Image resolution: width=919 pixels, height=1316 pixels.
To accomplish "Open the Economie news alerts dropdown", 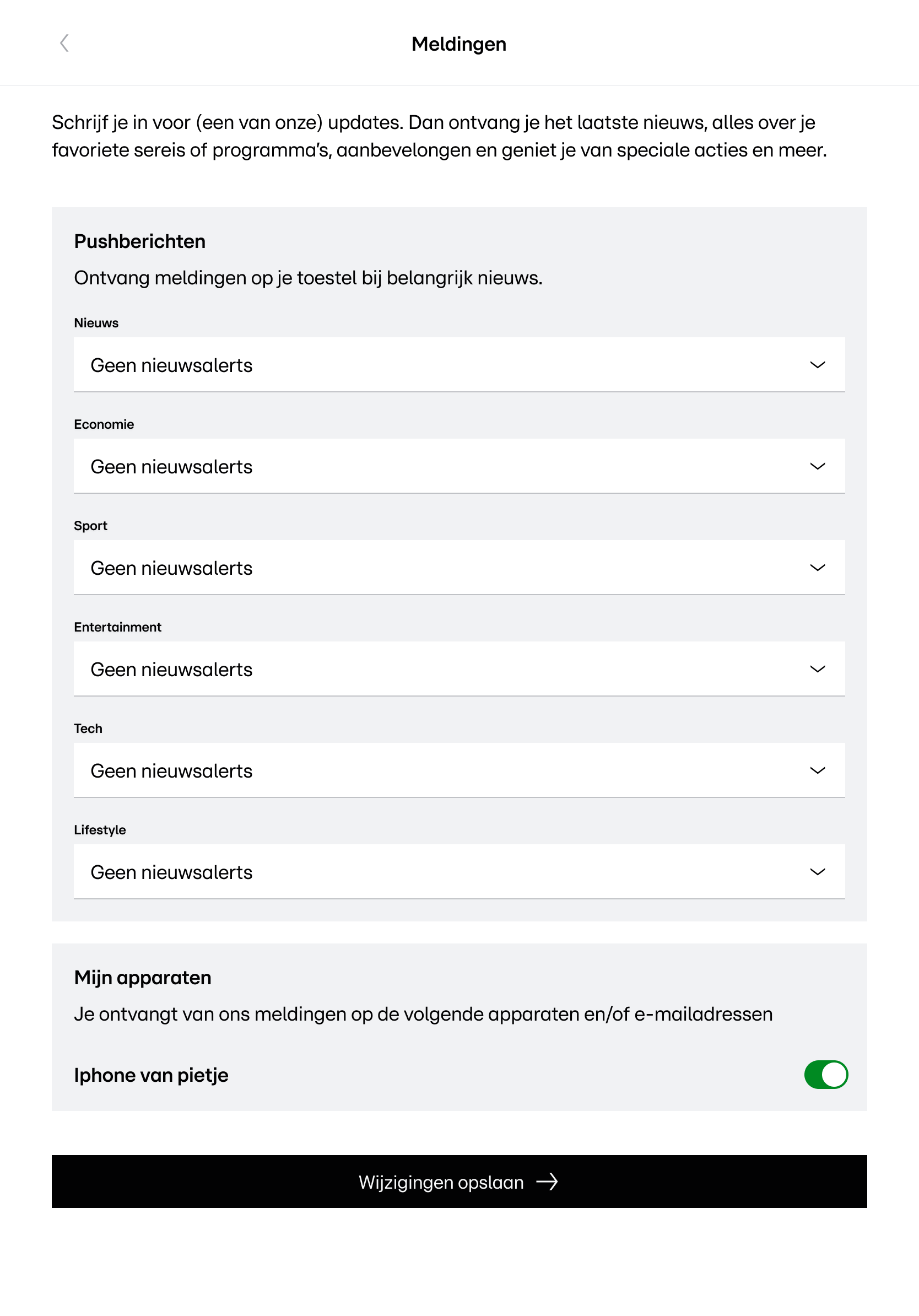I will [x=458, y=467].
